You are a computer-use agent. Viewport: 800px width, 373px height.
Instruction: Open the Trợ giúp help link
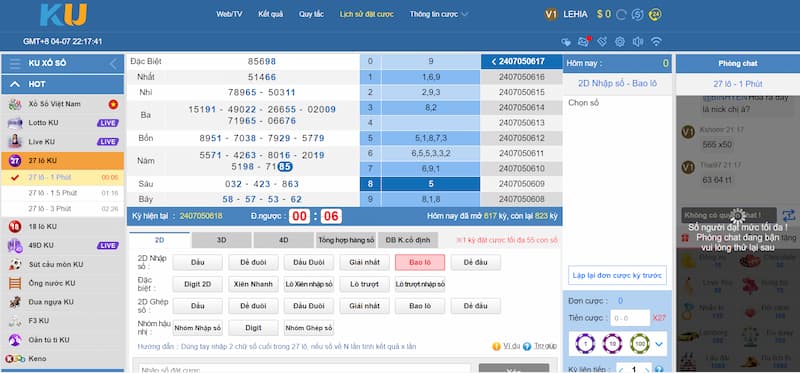[540, 346]
